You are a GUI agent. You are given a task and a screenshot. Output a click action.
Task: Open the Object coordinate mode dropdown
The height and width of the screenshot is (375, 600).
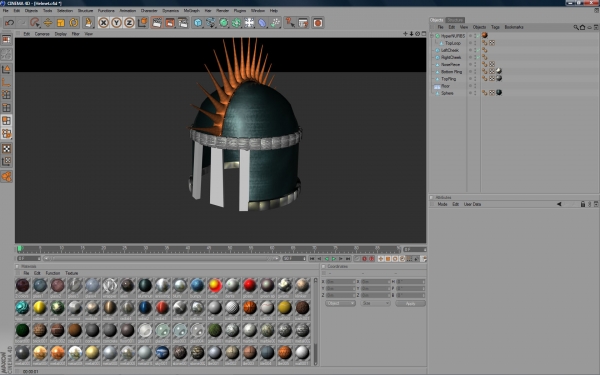340,303
